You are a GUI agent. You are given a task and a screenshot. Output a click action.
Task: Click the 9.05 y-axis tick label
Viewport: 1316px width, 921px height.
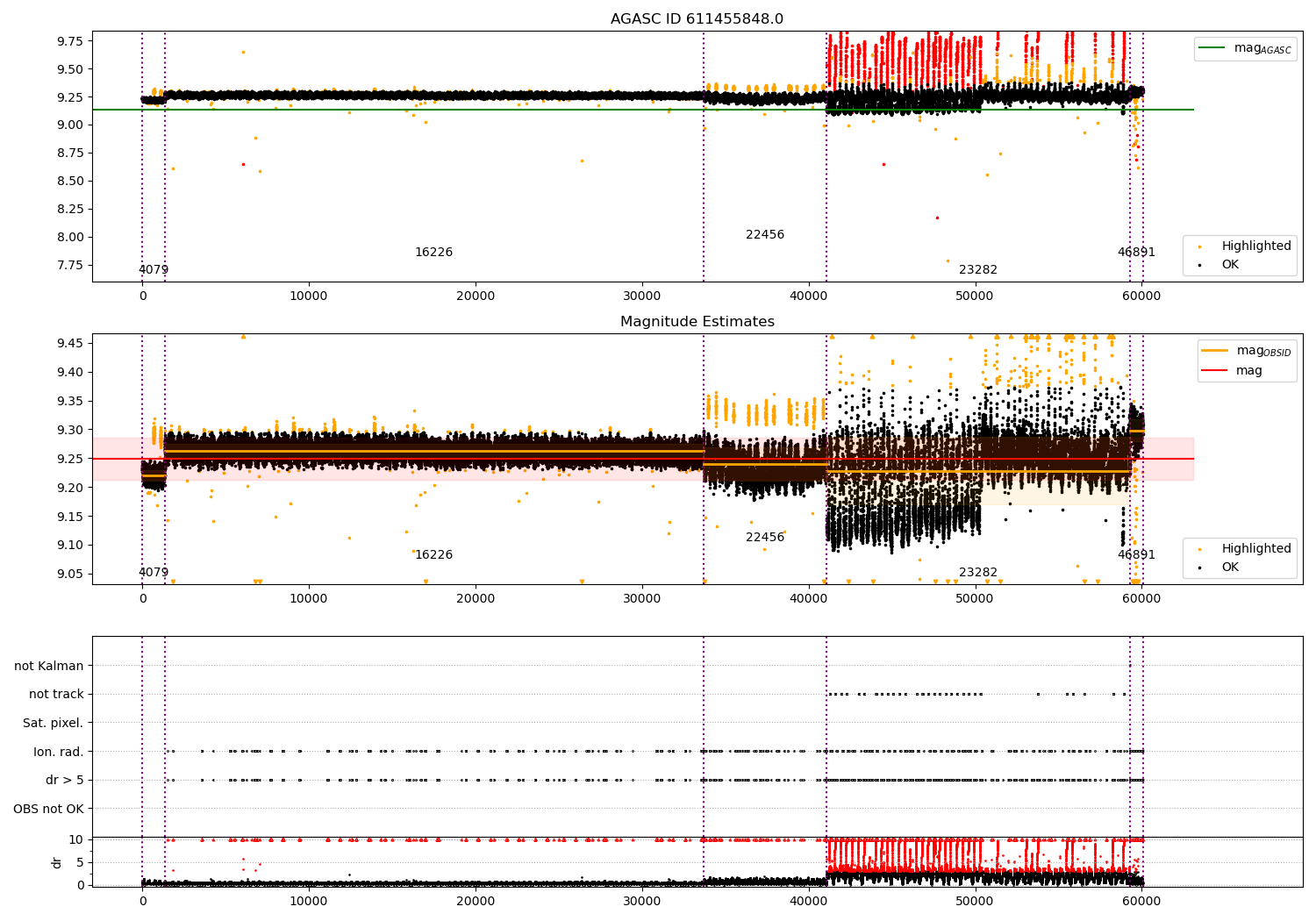[71, 575]
